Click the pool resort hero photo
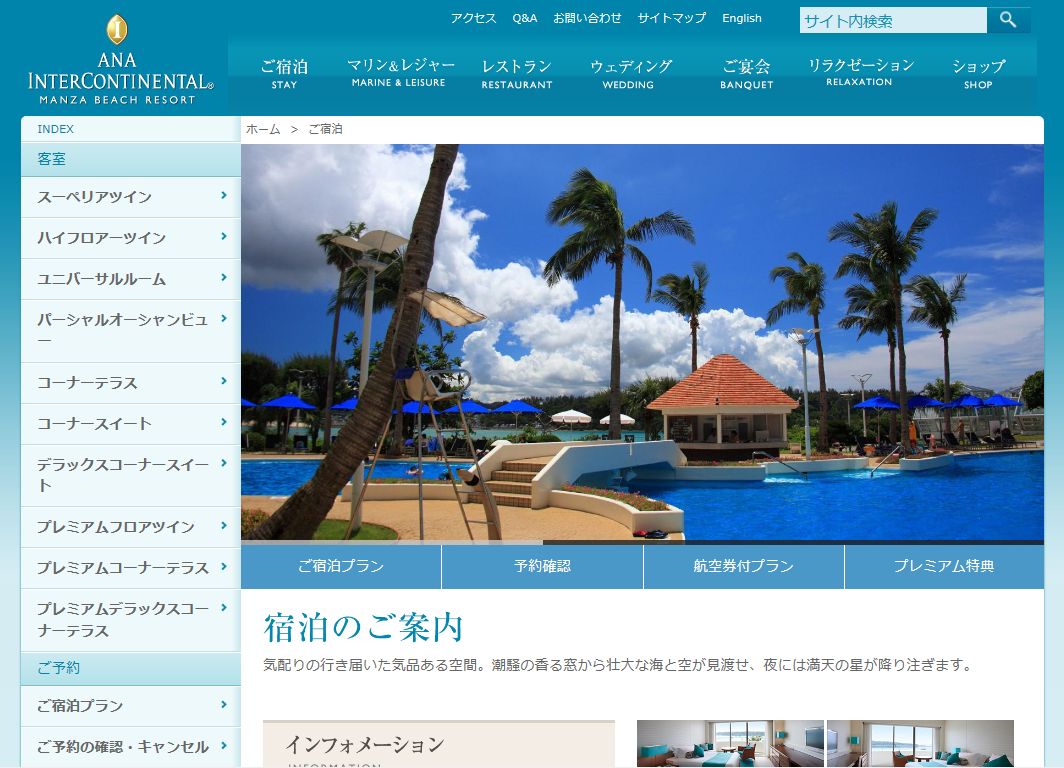The height and width of the screenshot is (768, 1064). (x=642, y=343)
